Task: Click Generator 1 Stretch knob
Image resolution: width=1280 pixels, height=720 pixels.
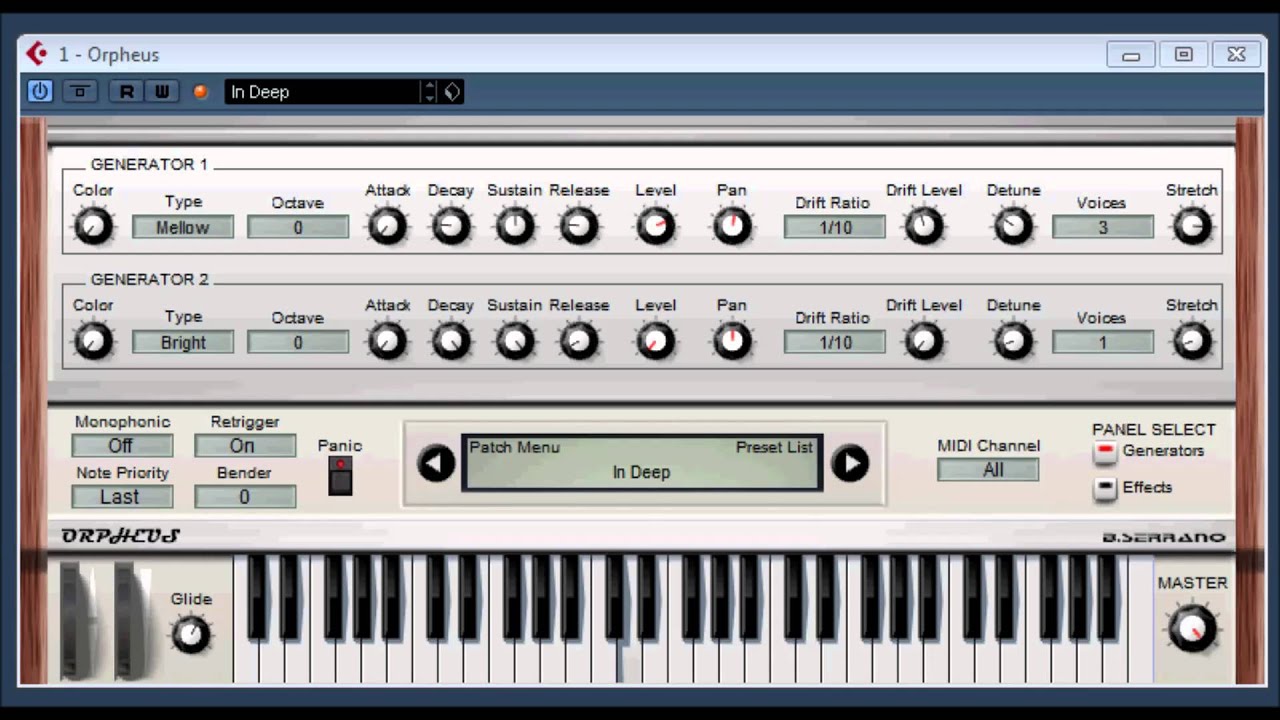Action: tap(1192, 226)
